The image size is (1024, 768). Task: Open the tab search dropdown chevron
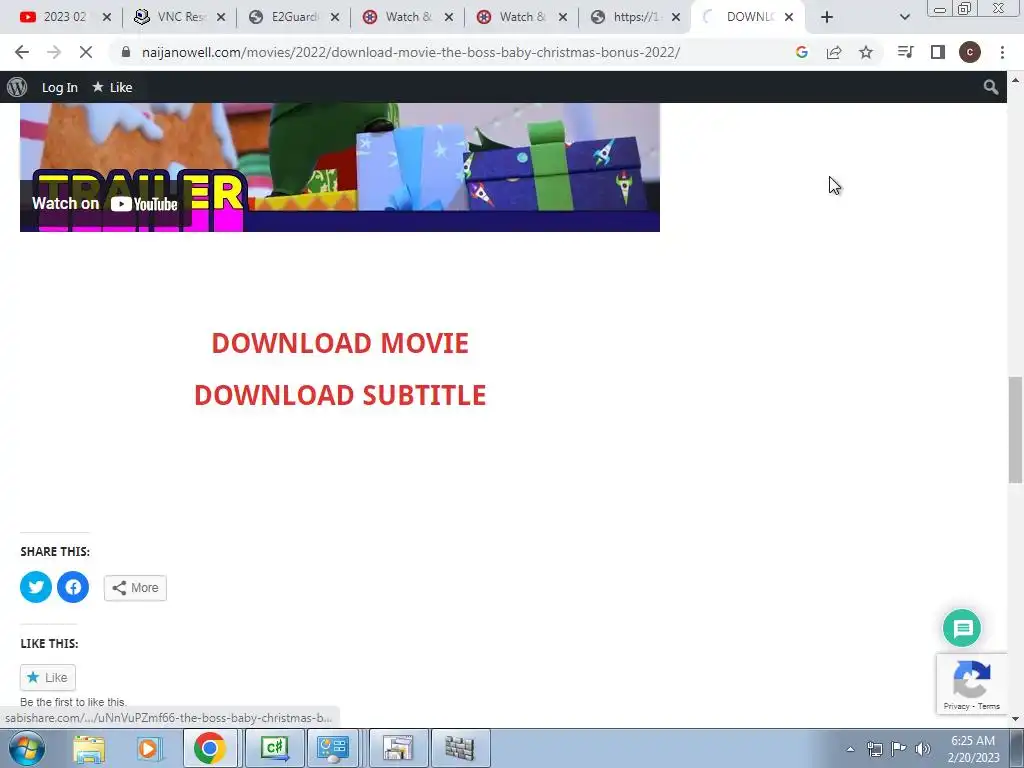tap(904, 17)
